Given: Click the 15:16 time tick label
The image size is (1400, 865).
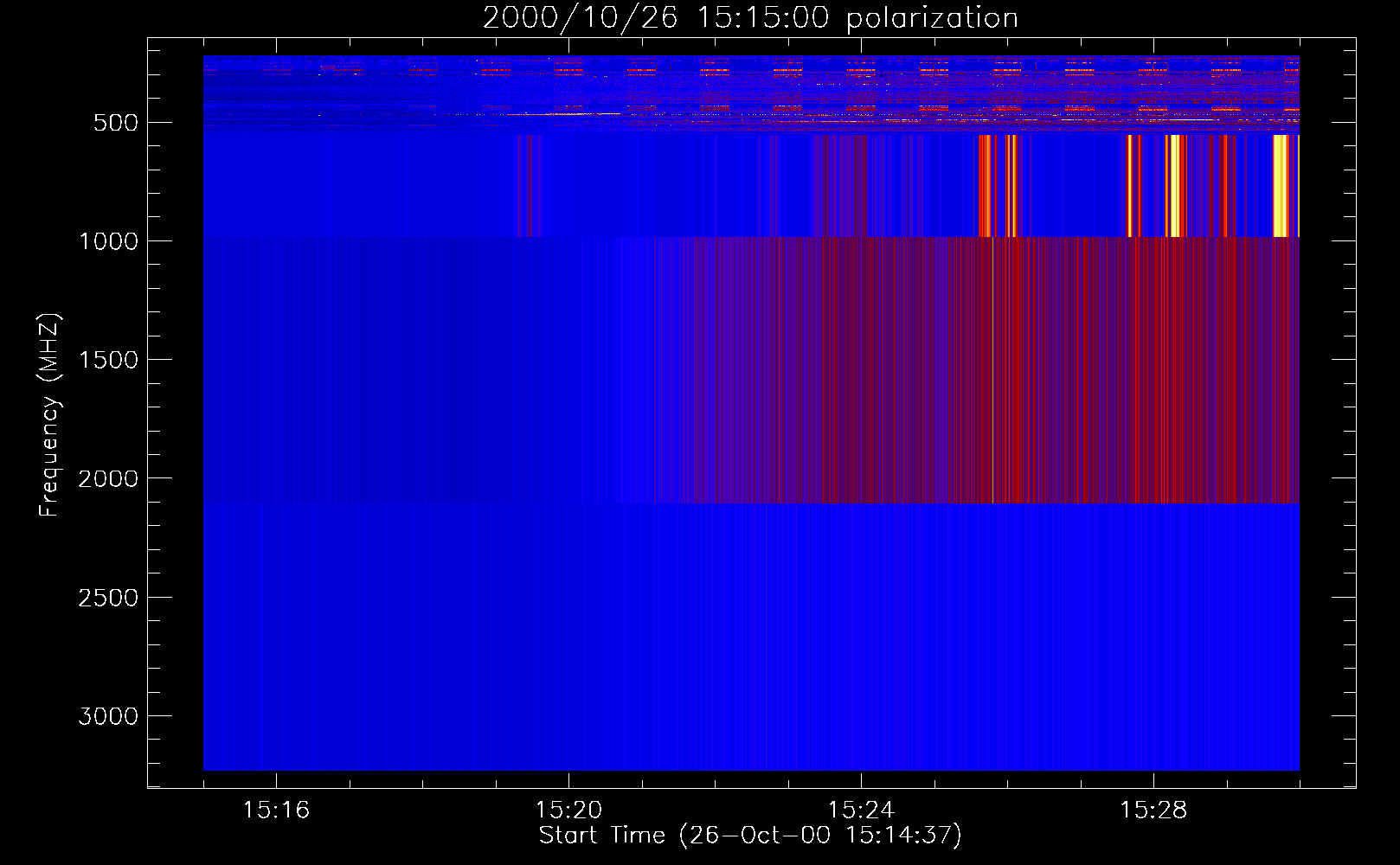Looking at the screenshot, I should tap(276, 811).
